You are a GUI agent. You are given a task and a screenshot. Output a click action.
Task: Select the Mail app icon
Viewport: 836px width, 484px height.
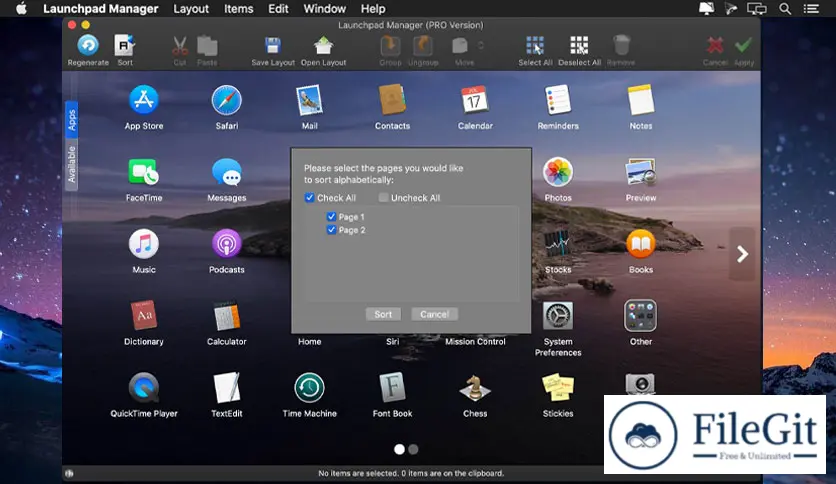point(309,100)
